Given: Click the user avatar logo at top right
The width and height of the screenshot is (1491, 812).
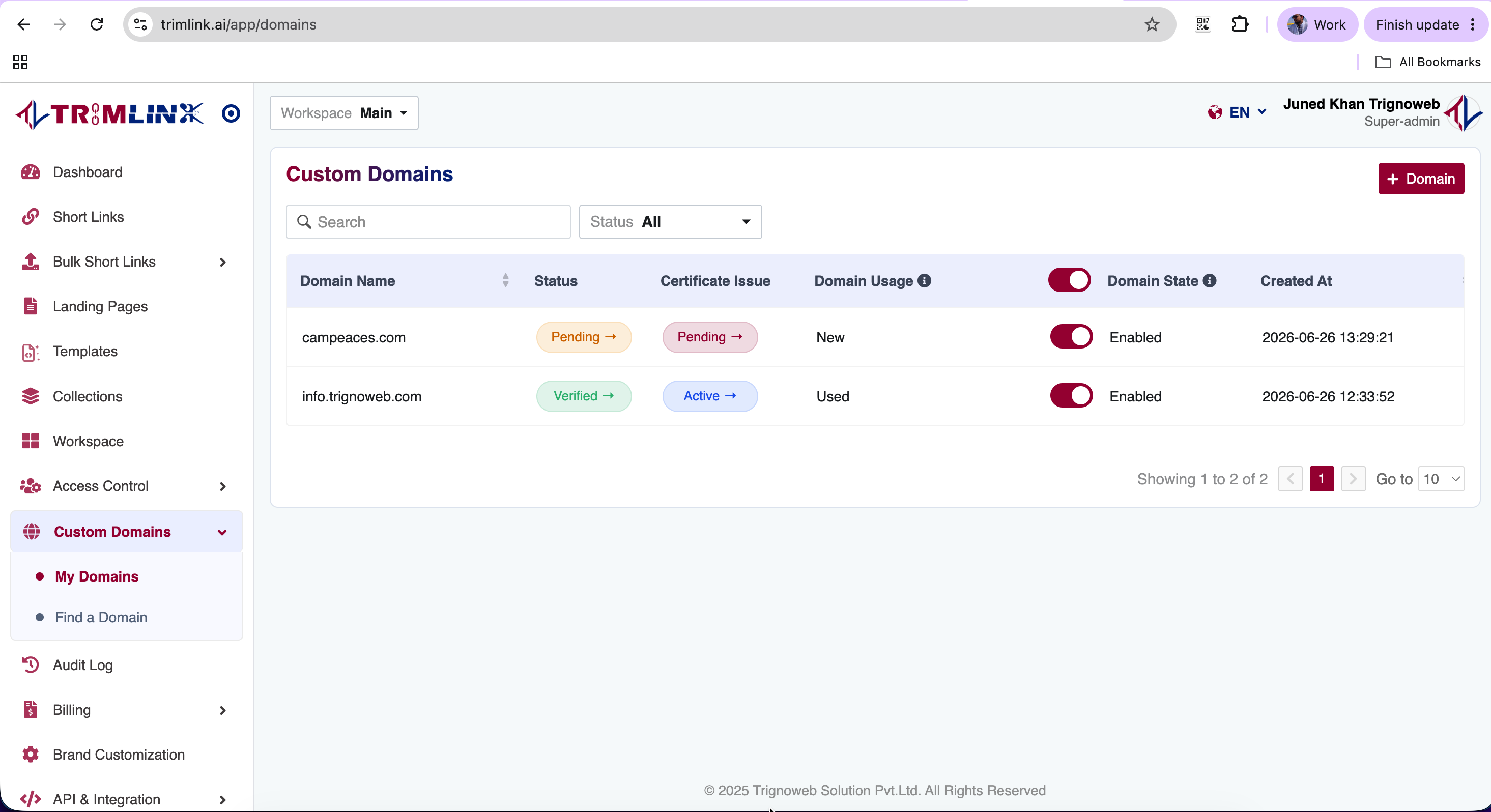Looking at the screenshot, I should click(1463, 113).
